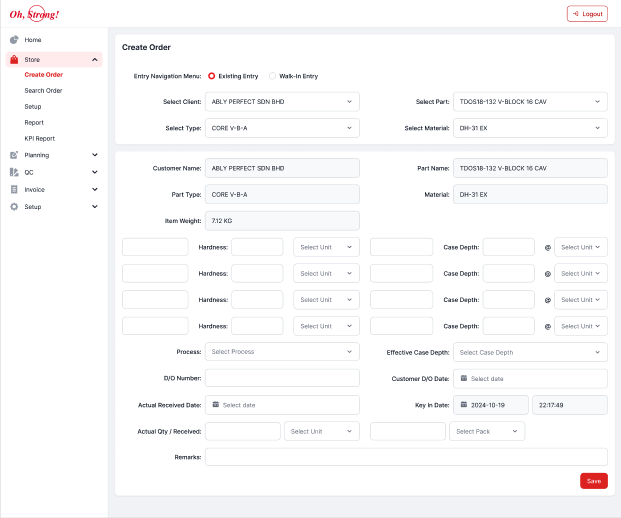Viewport: 621px width, 518px height.
Task: Open the Select Client dropdown
Action: (282, 101)
